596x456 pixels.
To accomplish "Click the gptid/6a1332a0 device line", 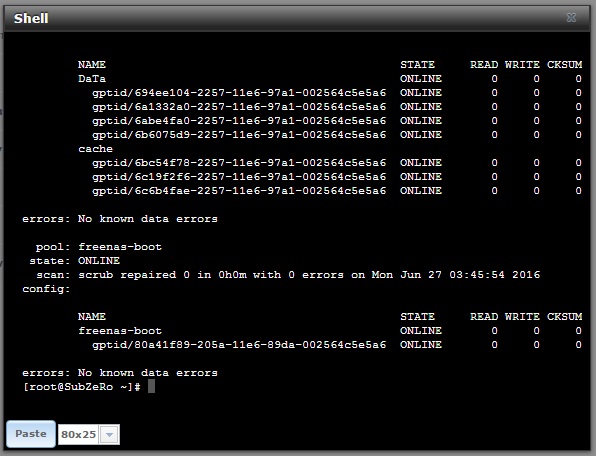I will (x=336, y=107).
